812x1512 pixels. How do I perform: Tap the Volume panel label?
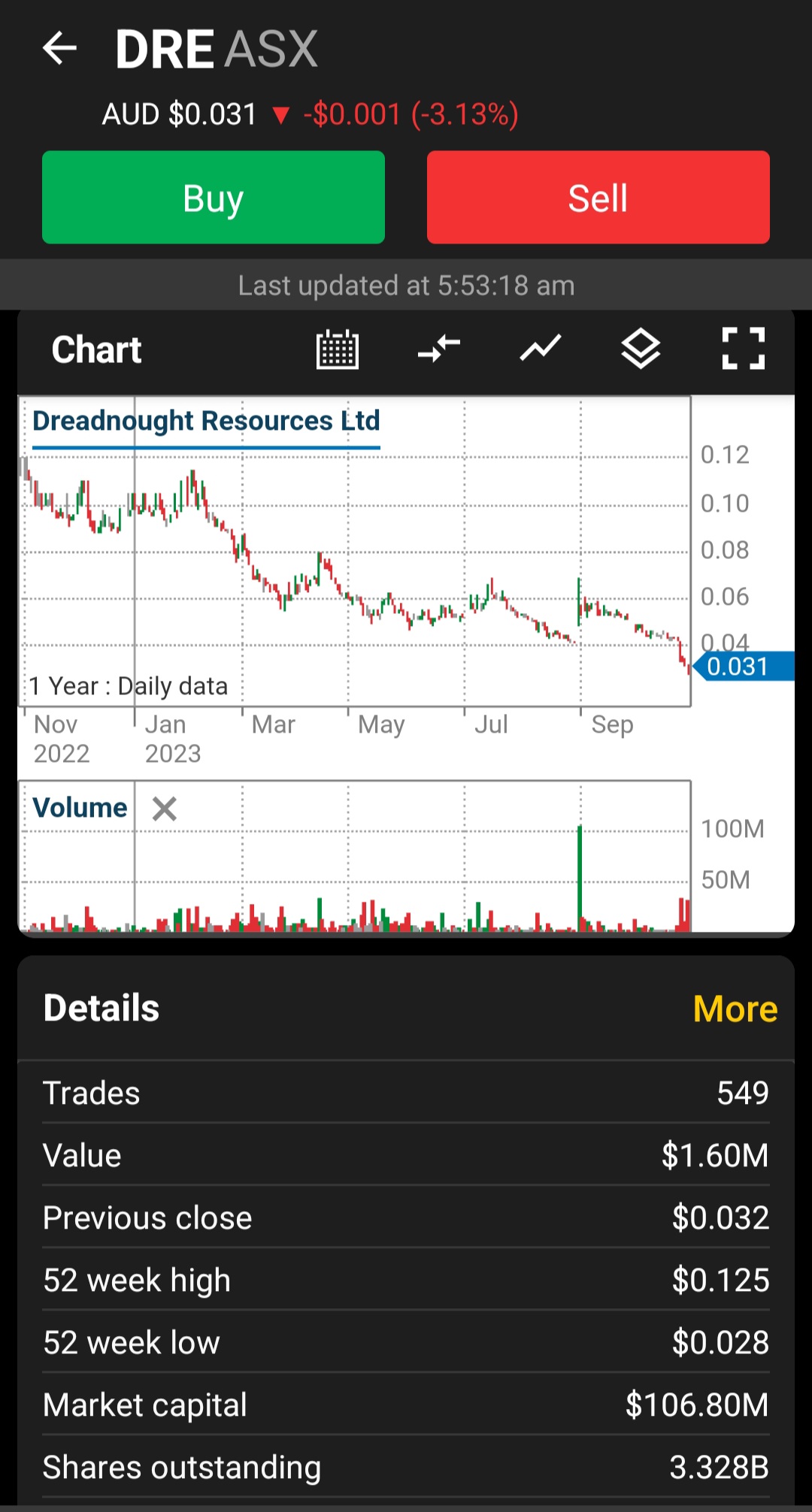coord(80,808)
